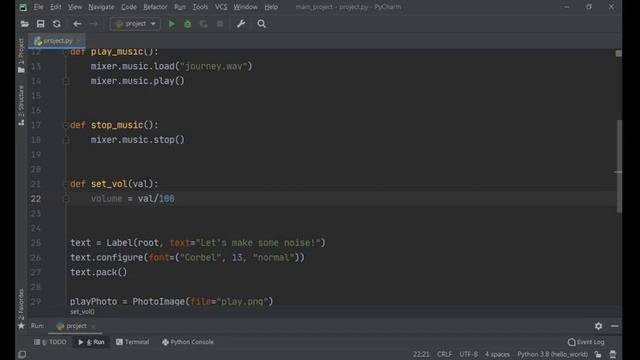640x360 pixels.
Task: Change the 4 spaces indent setting
Action: (x=497, y=354)
